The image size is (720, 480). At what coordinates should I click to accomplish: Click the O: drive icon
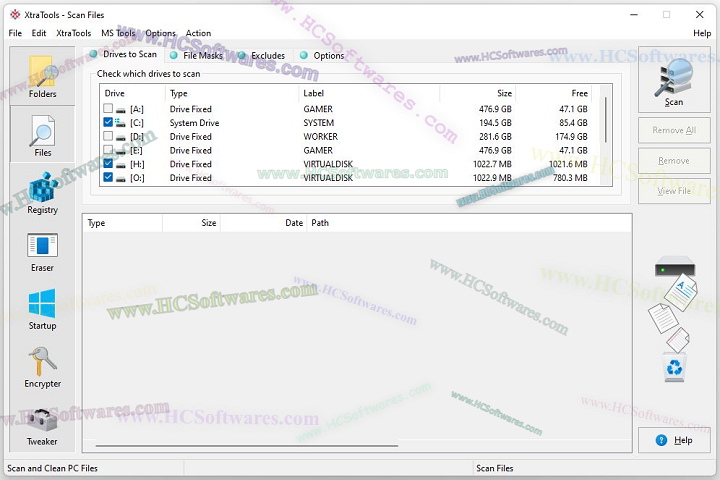[120, 178]
